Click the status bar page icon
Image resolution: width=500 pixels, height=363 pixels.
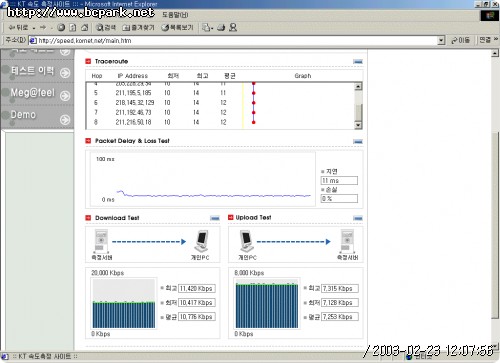point(5,357)
